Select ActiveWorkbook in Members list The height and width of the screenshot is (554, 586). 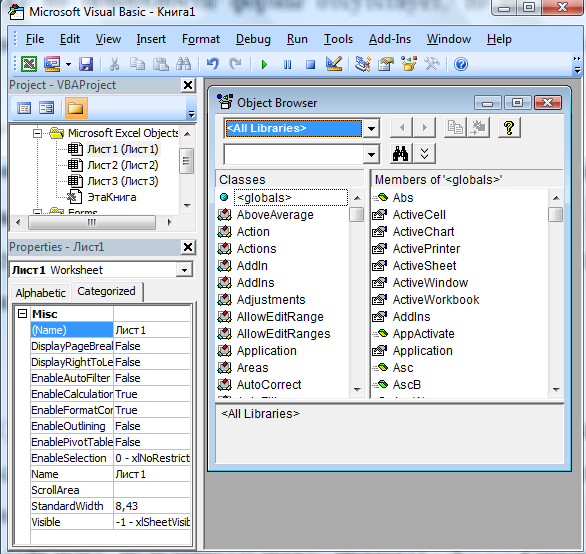click(x=436, y=300)
